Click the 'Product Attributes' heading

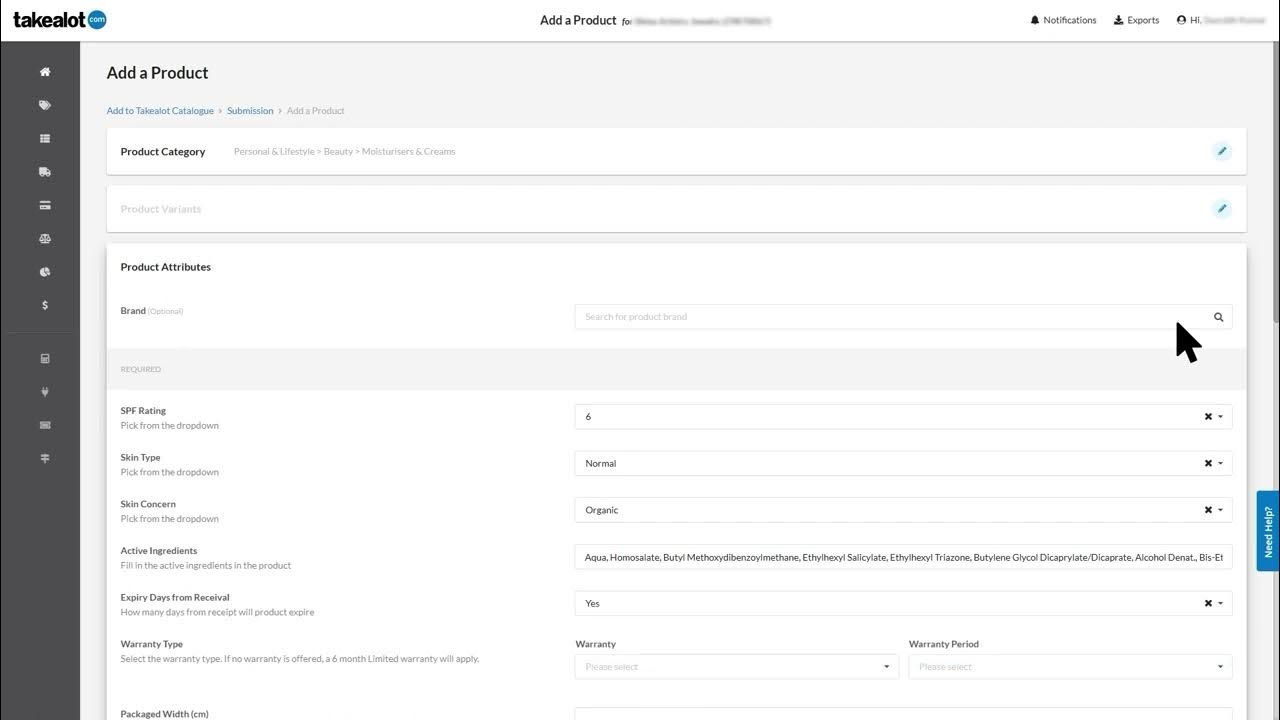click(166, 267)
